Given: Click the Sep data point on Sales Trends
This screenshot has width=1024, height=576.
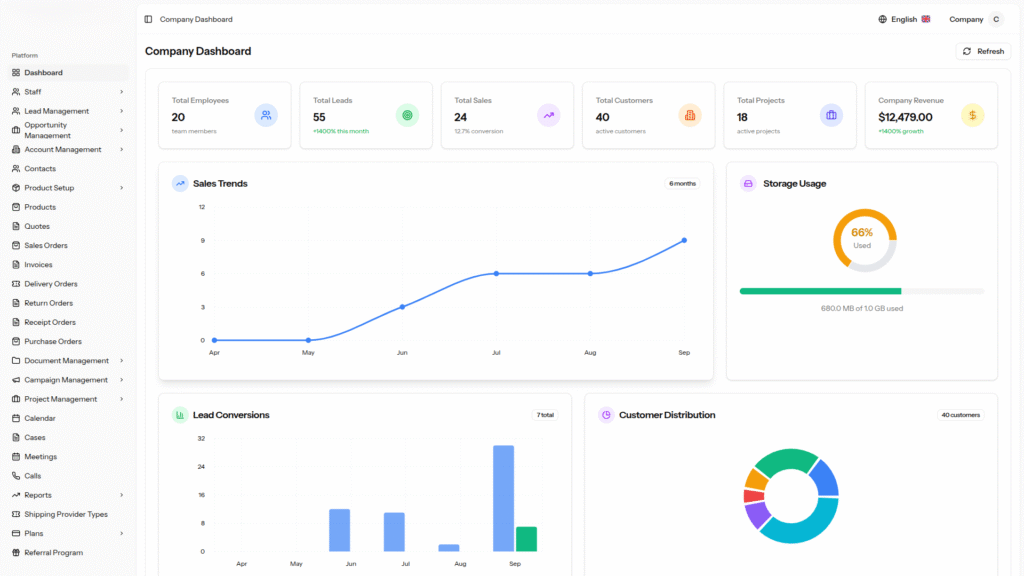Looking at the screenshot, I should click(x=684, y=240).
